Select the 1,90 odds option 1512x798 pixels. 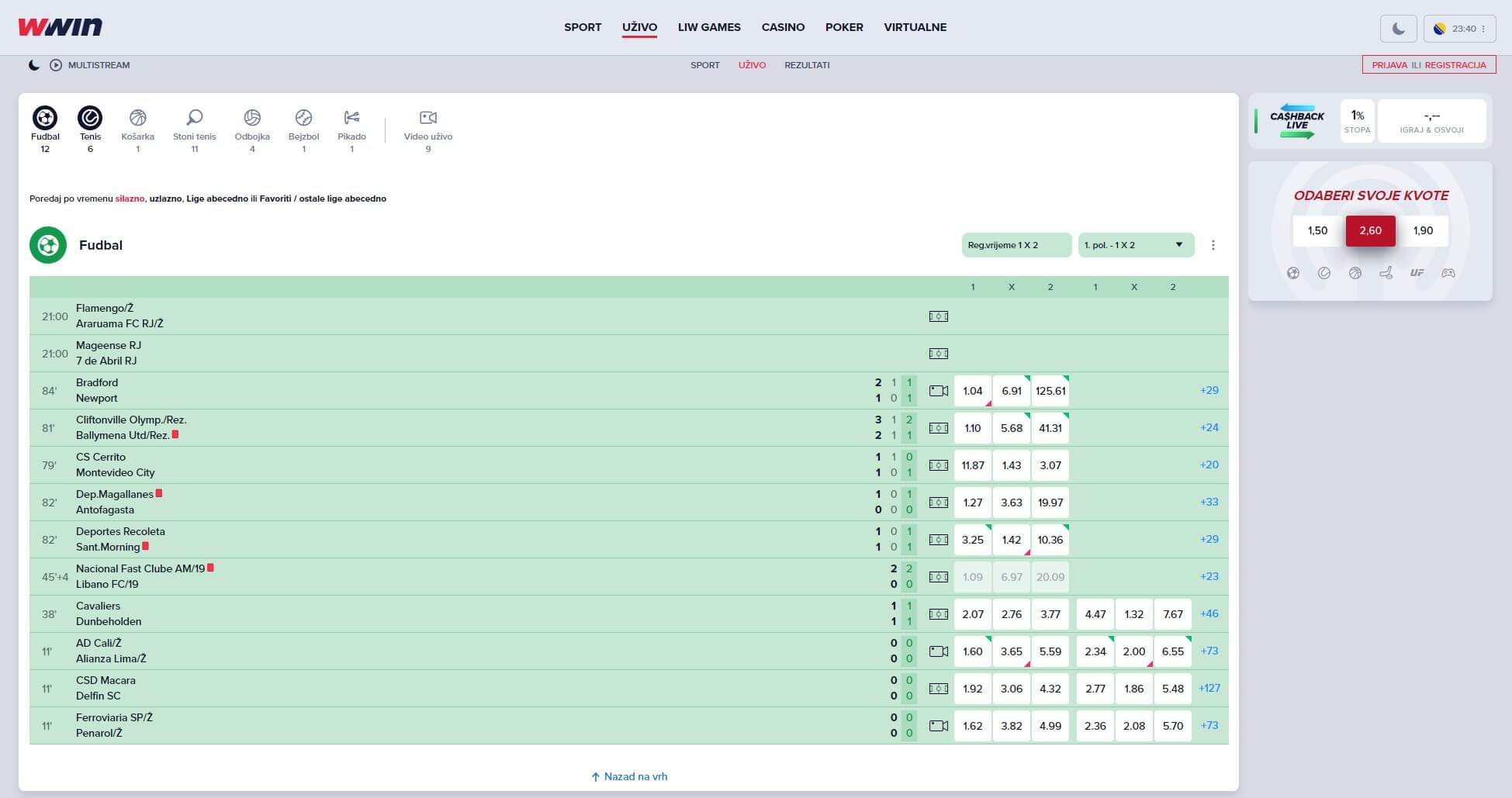tap(1423, 230)
